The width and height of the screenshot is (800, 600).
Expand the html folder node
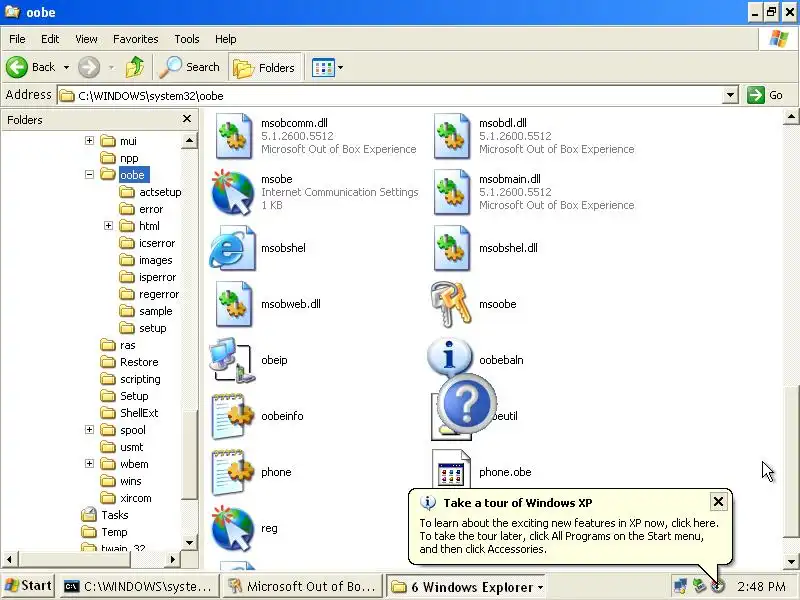click(108, 226)
